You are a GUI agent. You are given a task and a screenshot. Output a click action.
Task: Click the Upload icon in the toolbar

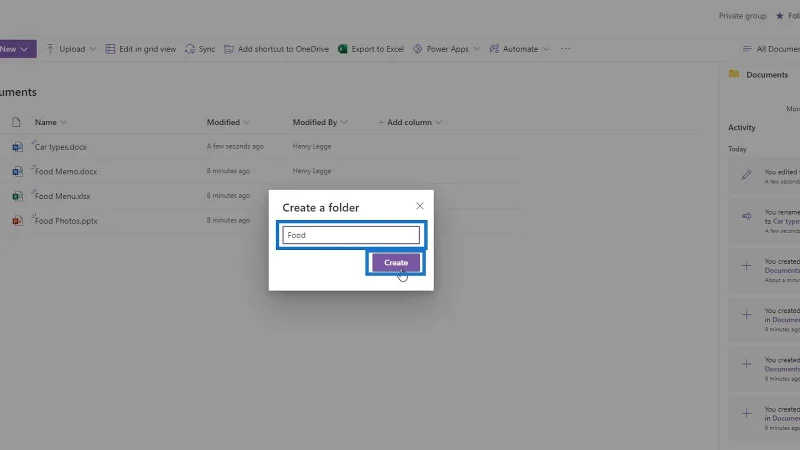(49, 49)
